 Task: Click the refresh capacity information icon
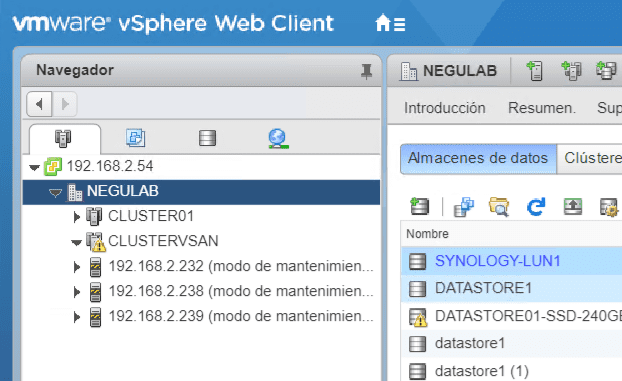click(536, 206)
